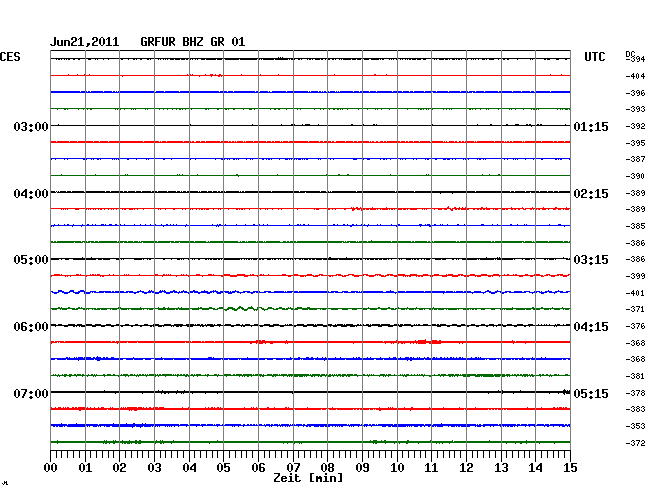Click minute label 01 on time axis
The width and height of the screenshot is (650, 494).
(85, 468)
